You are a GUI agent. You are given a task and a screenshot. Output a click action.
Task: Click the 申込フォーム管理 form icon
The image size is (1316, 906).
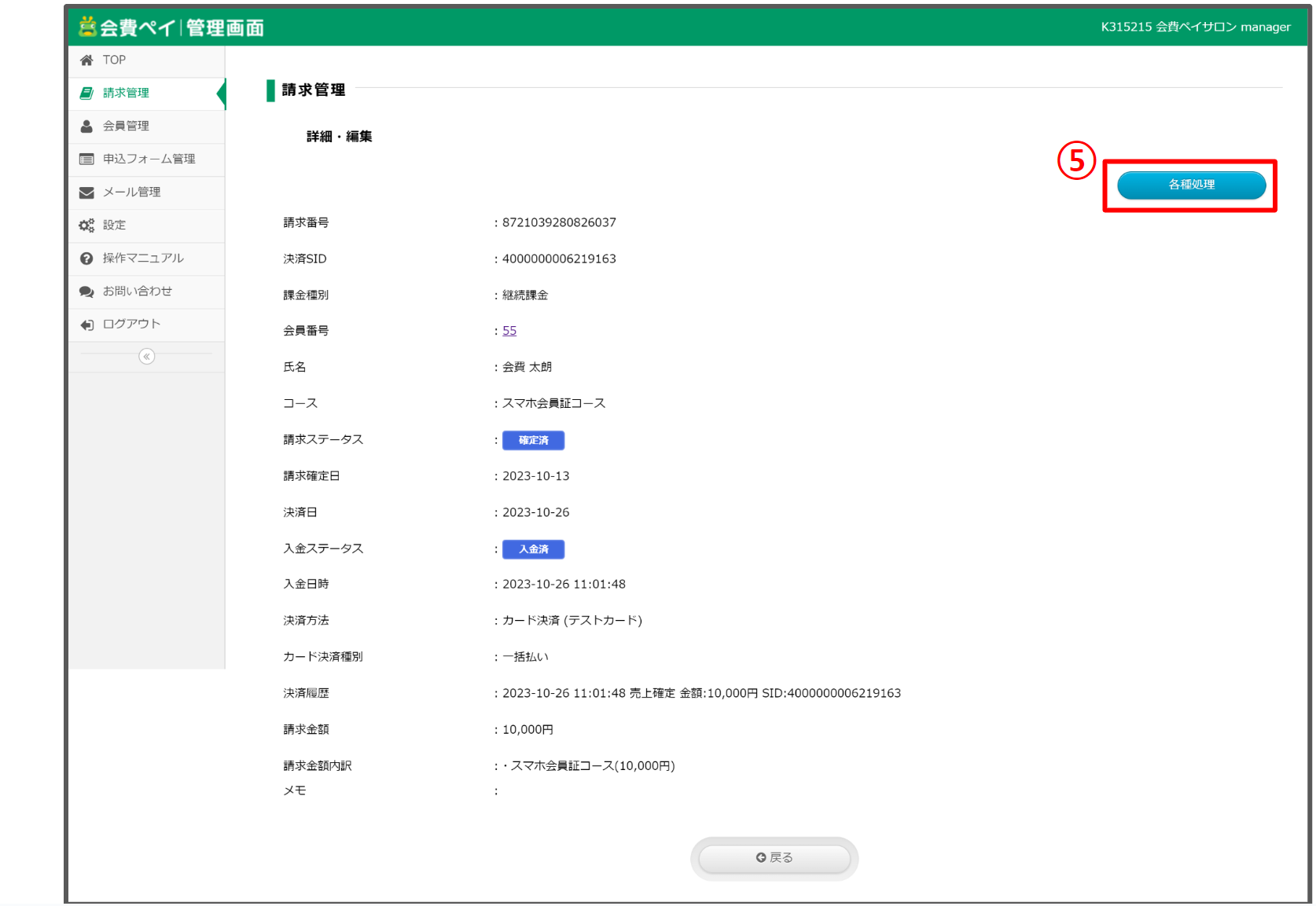click(86, 160)
